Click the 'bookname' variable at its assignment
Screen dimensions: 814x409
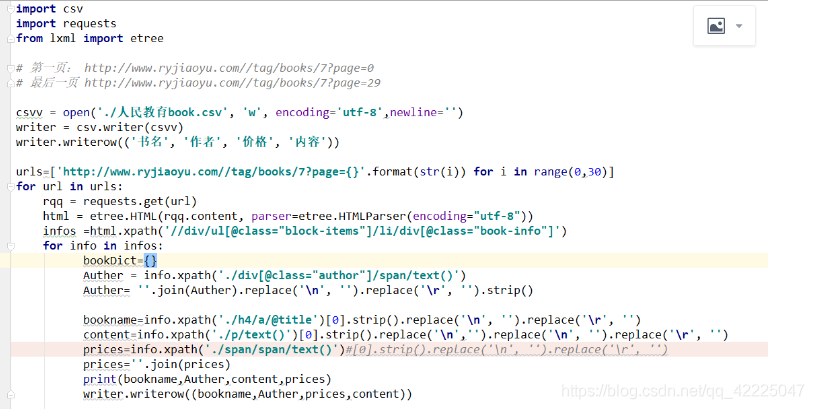[110, 320]
